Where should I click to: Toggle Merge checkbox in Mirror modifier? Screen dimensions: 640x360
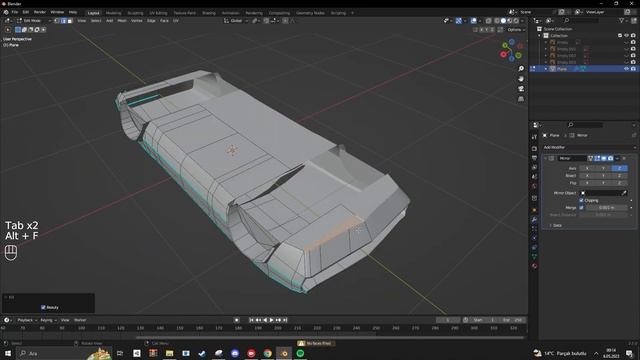pyautogui.click(x=581, y=208)
